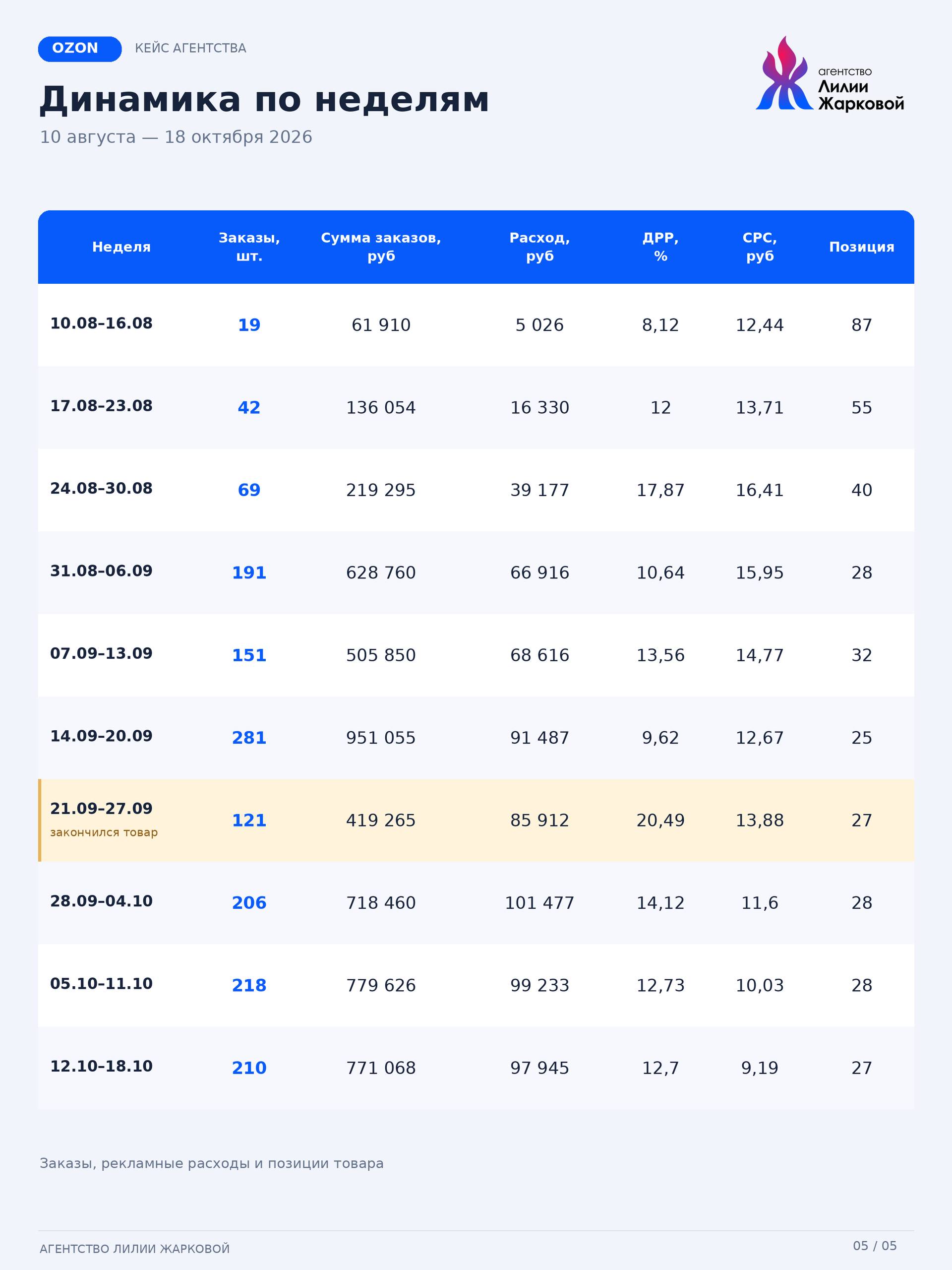Click position value 32
952x1270 pixels.
click(861, 656)
